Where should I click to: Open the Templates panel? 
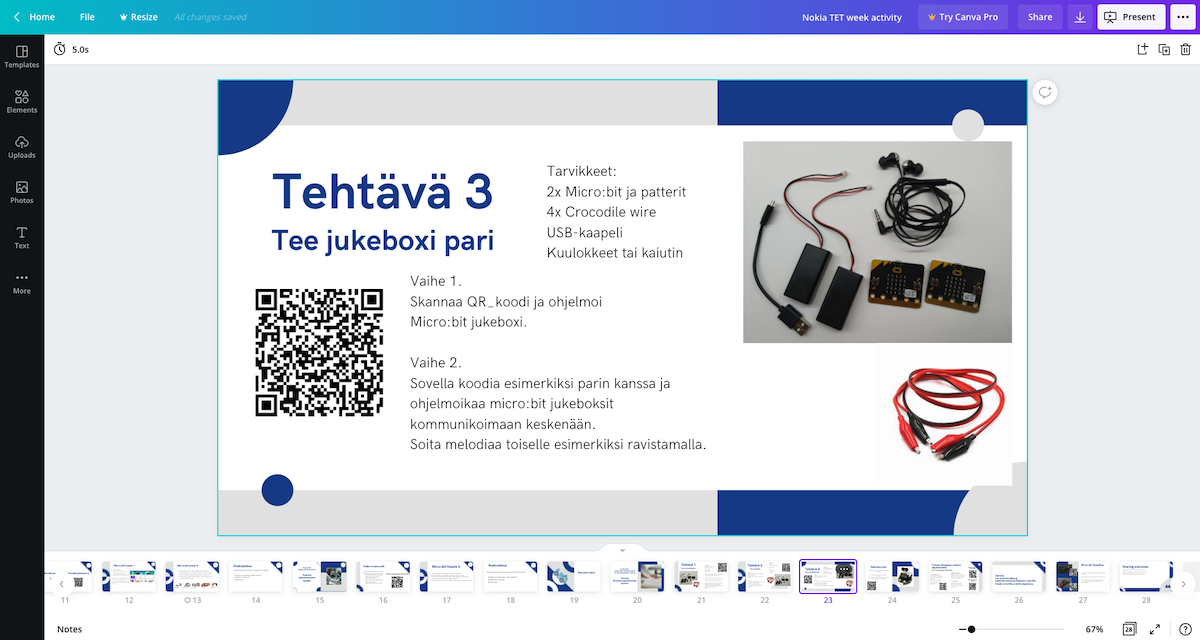(x=22, y=56)
